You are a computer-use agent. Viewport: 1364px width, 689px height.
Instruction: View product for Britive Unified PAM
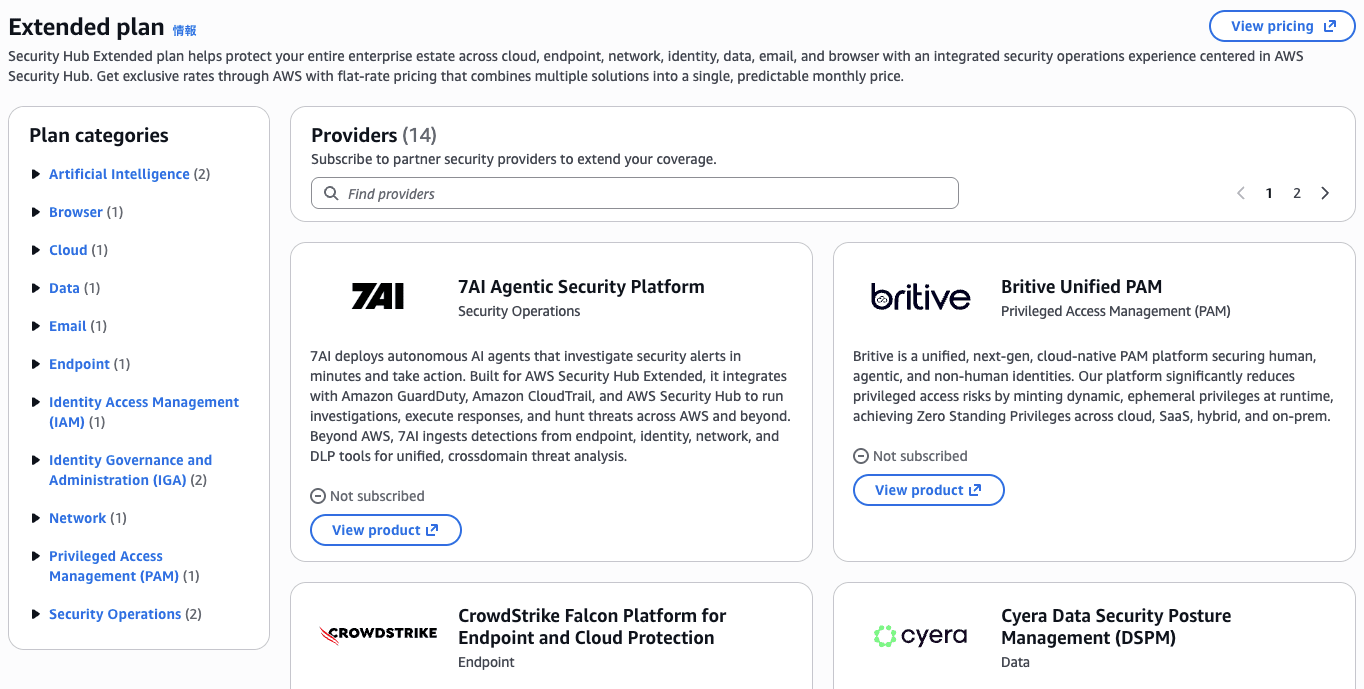(928, 490)
